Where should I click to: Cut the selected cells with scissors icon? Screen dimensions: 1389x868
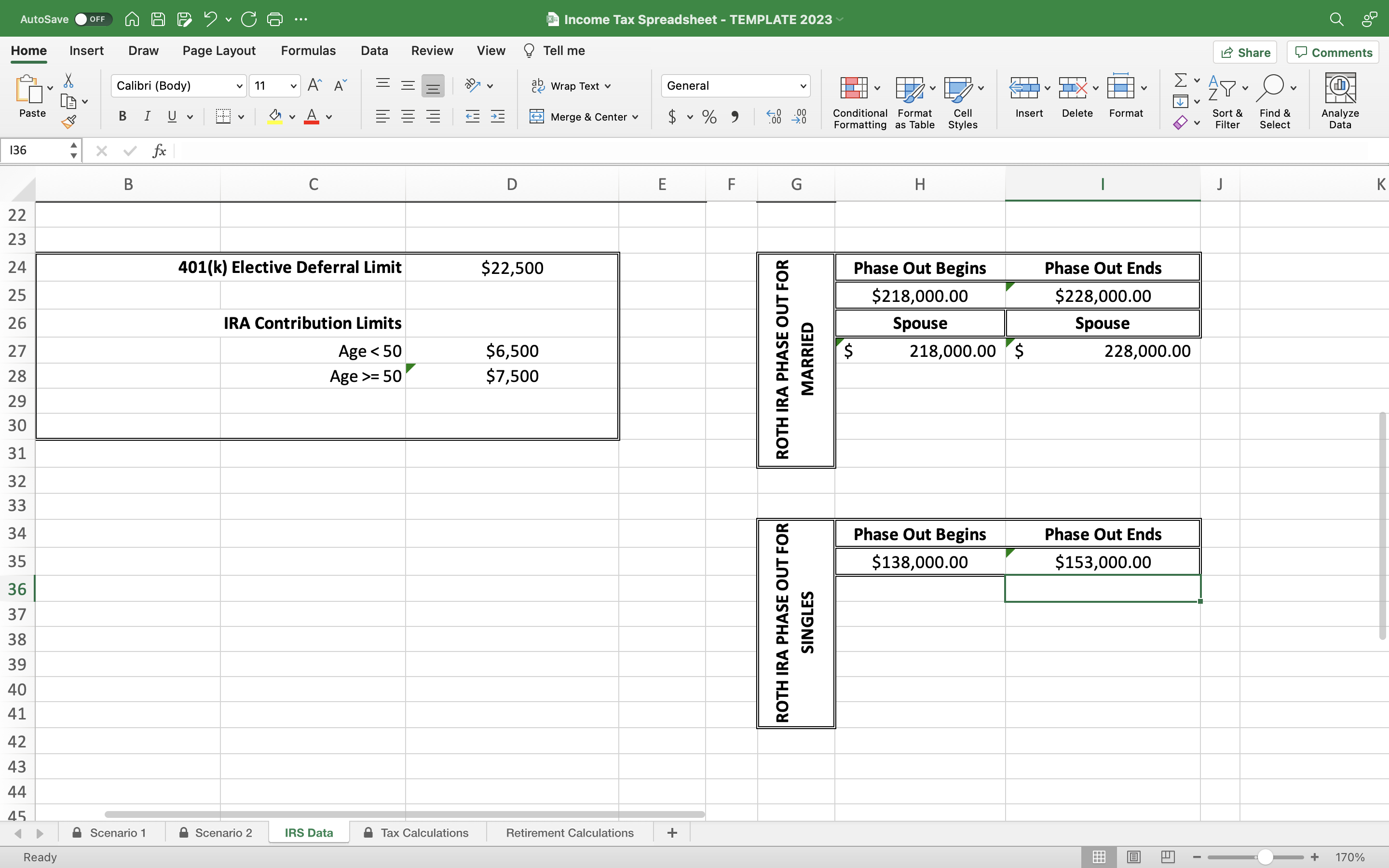(69, 80)
